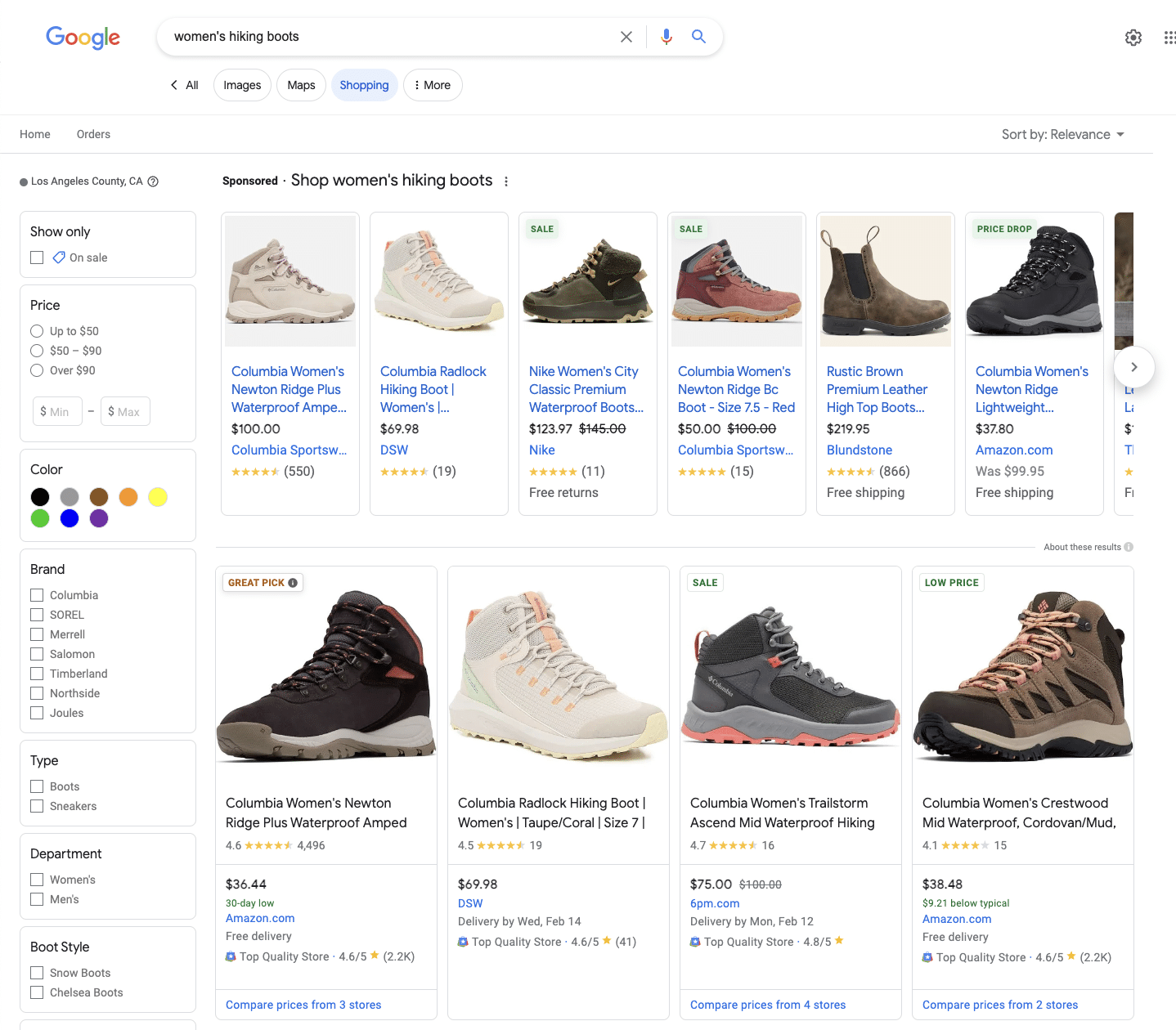Screen dimensions: 1176x1030
Task: Filter by gray color swatch
Action: tap(70, 497)
